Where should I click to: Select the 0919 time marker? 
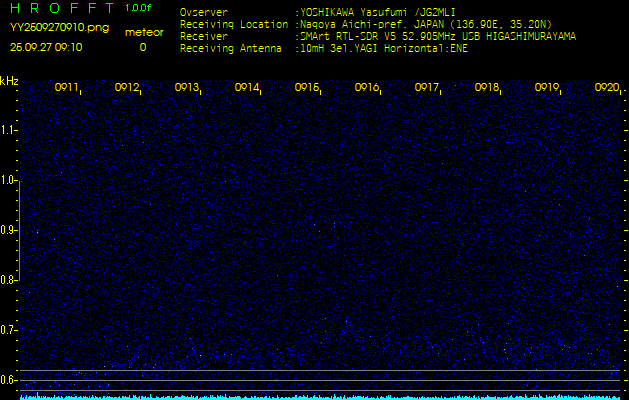tap(547, 88)
